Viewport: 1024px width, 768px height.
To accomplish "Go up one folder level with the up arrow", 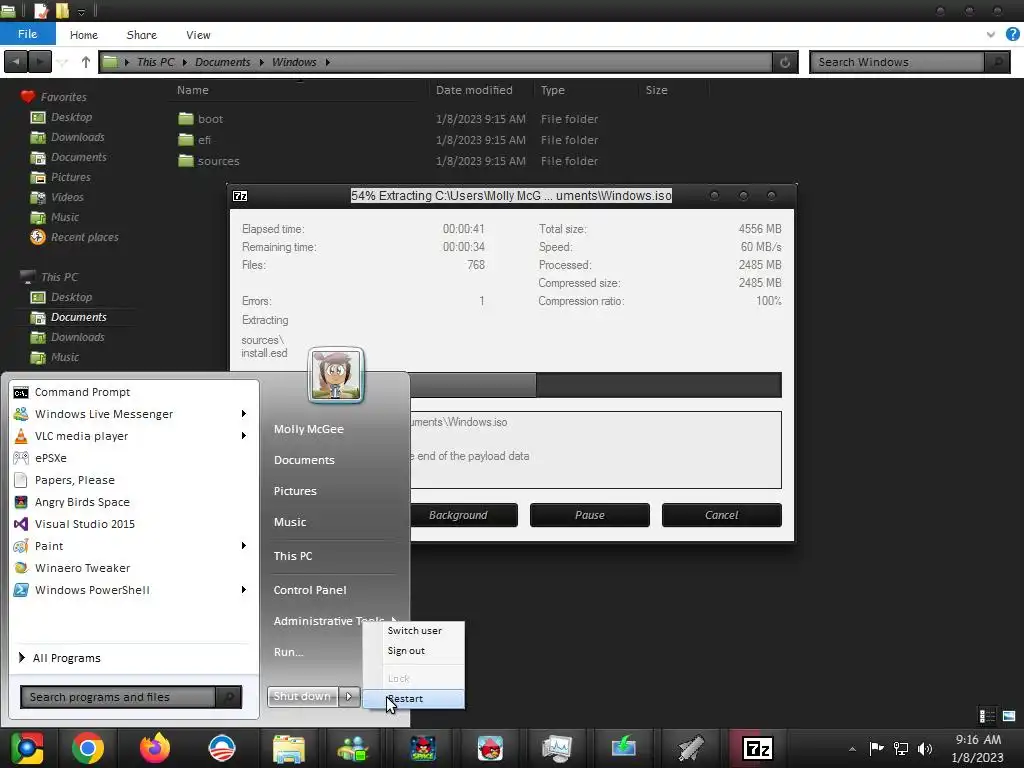I will pyautogui.click(x=86, y=62).
